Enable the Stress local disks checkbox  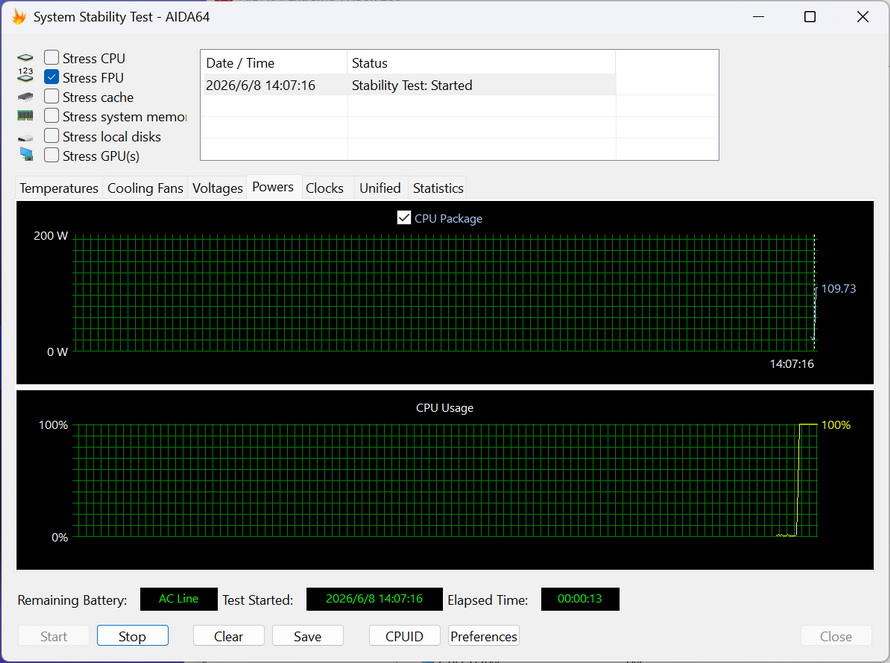click(x=51, y=136)
